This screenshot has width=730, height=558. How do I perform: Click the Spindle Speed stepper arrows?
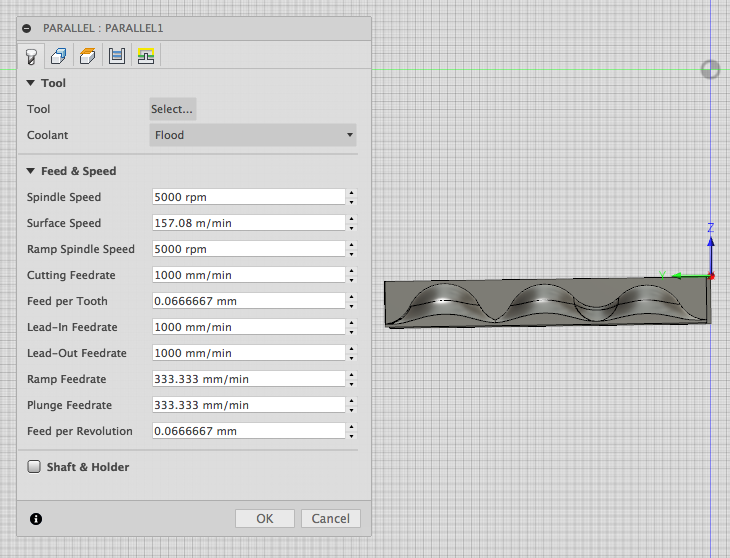point(351,197)
